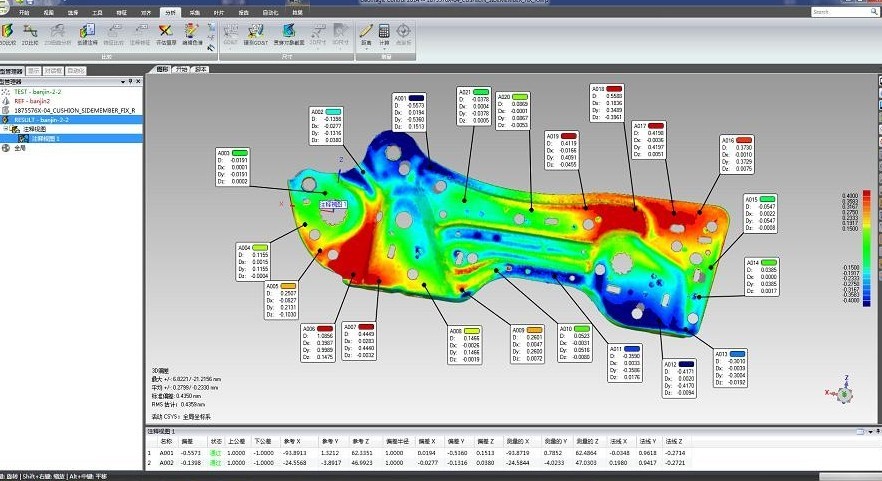Screen dimensions: 882x481
Task: Click the greyed-out annotate feature icon
Action: click(x=140, y=33)
